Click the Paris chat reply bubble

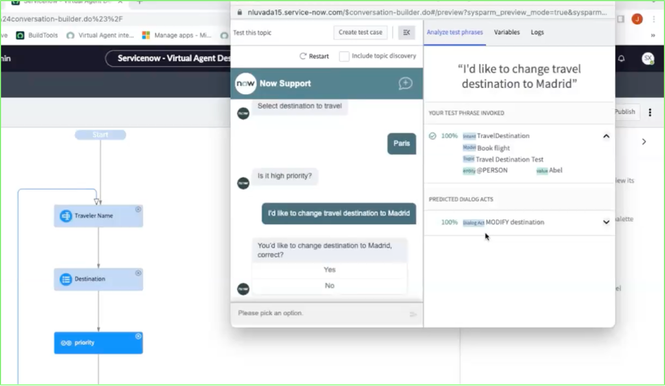(x=402, y=144)
